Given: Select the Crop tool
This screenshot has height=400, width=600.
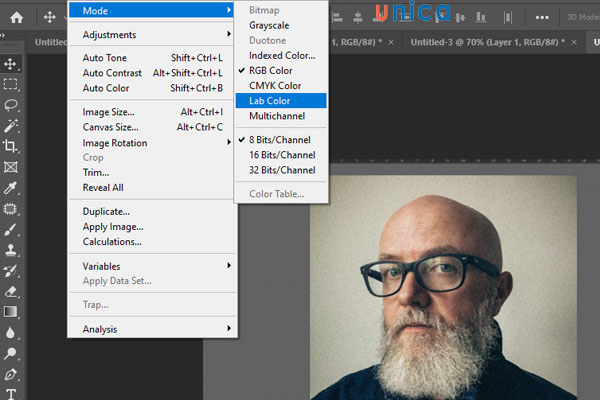Looking at the screenshot, I should 11,146.
